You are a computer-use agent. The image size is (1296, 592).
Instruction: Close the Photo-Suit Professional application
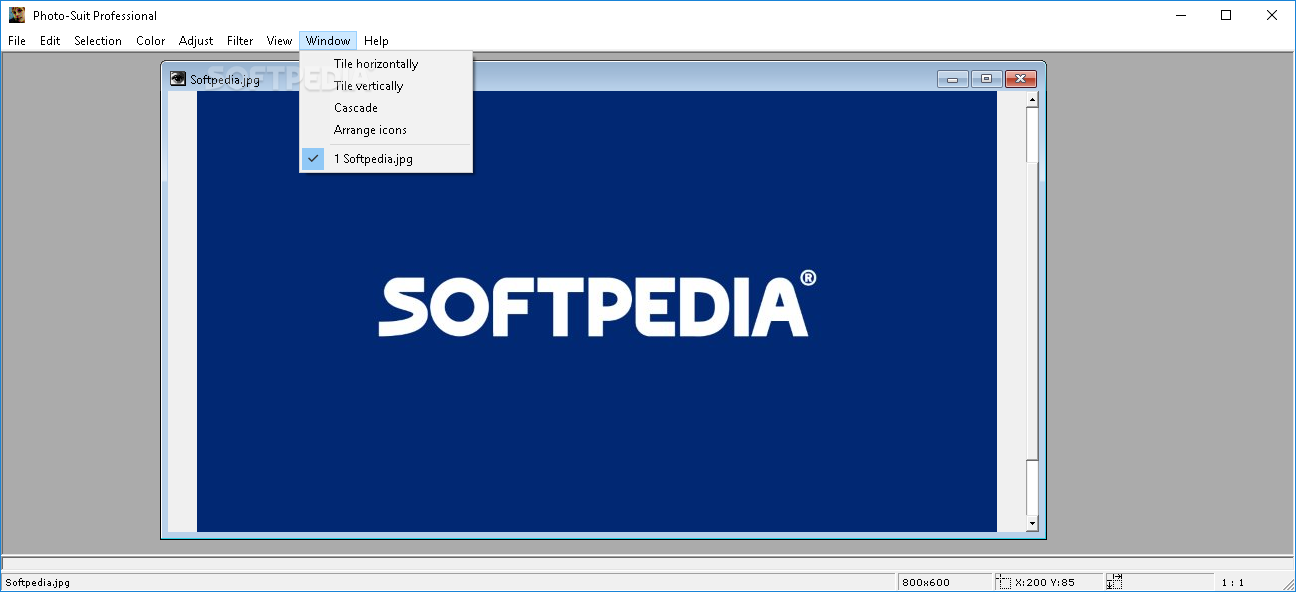(1272, 15)
